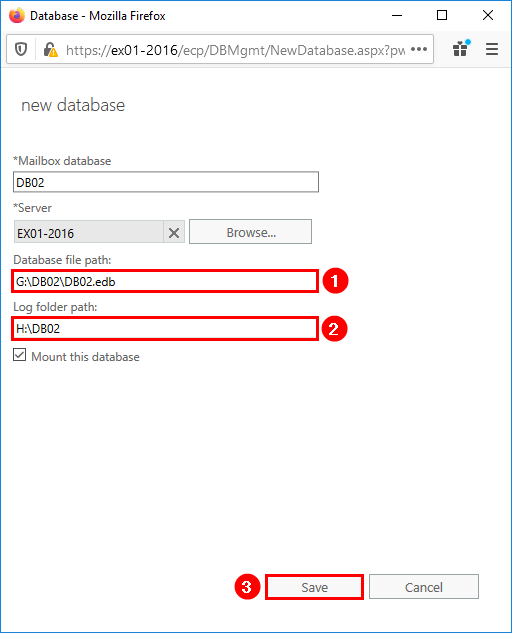The width and height of the screenshot is (512, 633).
Task: Maximize the Firefox window
Action: click(442, 15)
